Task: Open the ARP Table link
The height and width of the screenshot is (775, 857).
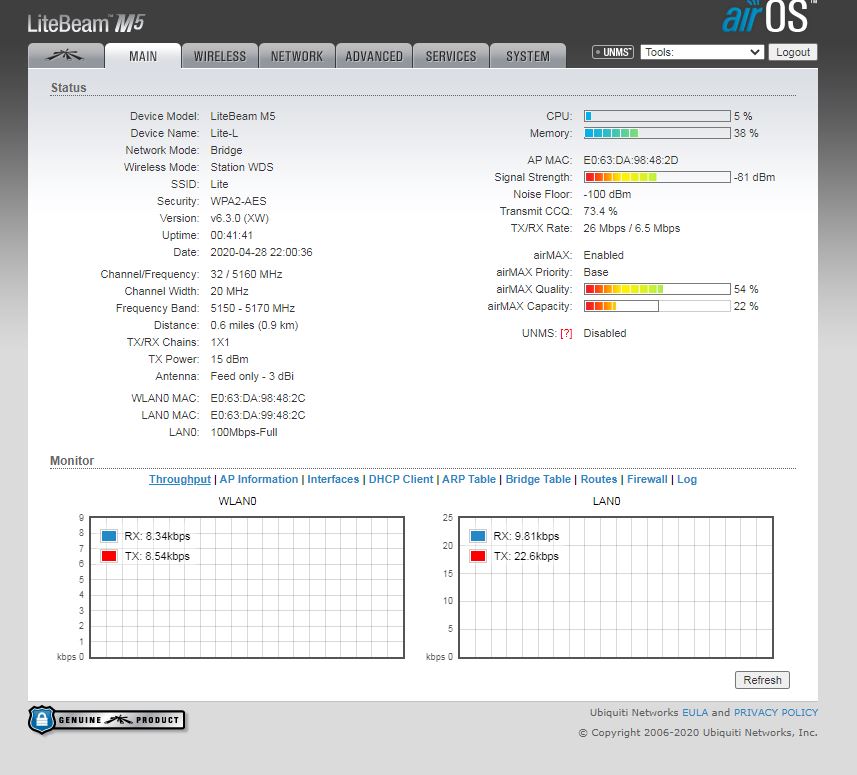Action: [469, 479]
